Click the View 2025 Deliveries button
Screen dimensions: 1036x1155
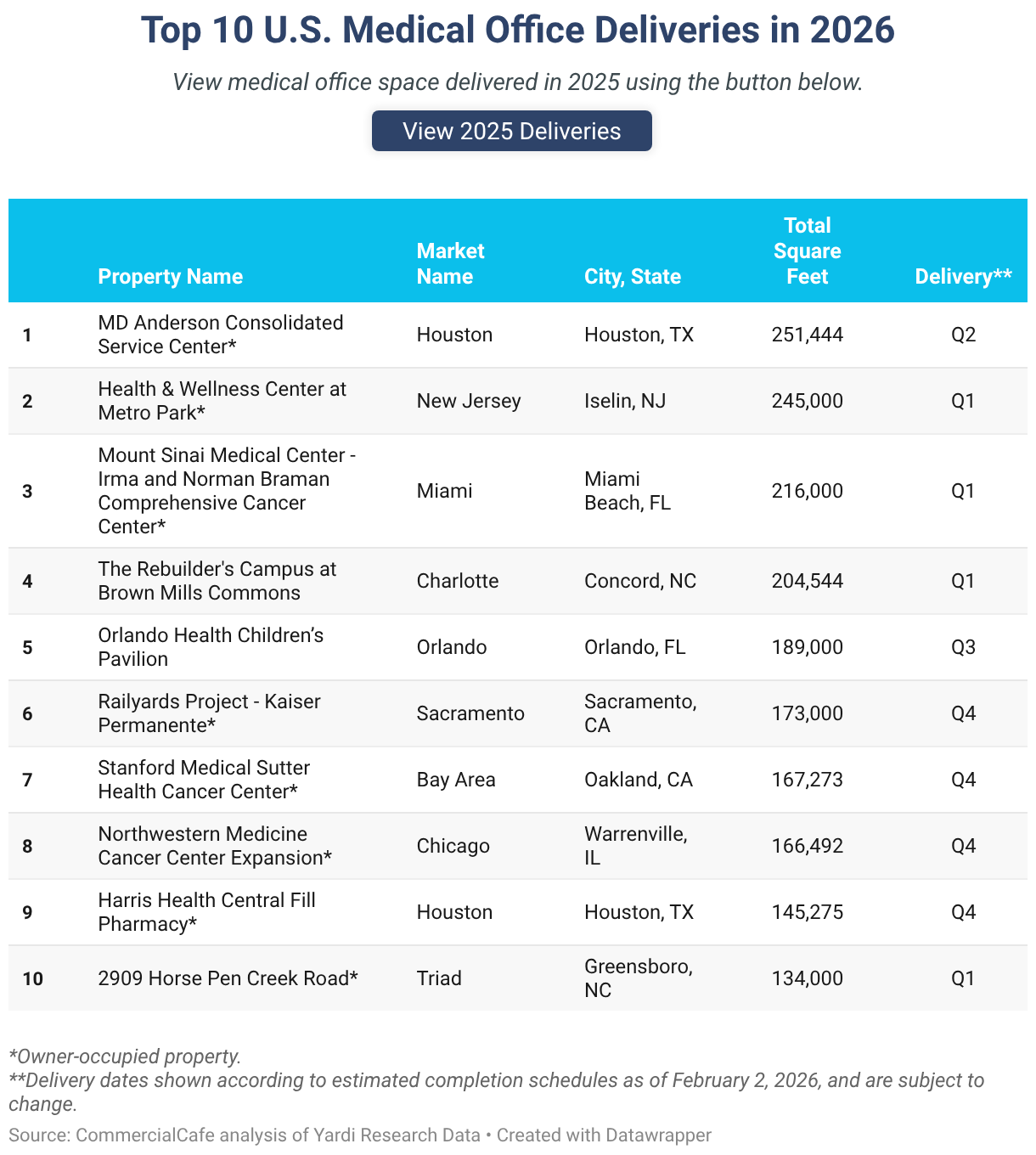(511, 131)
